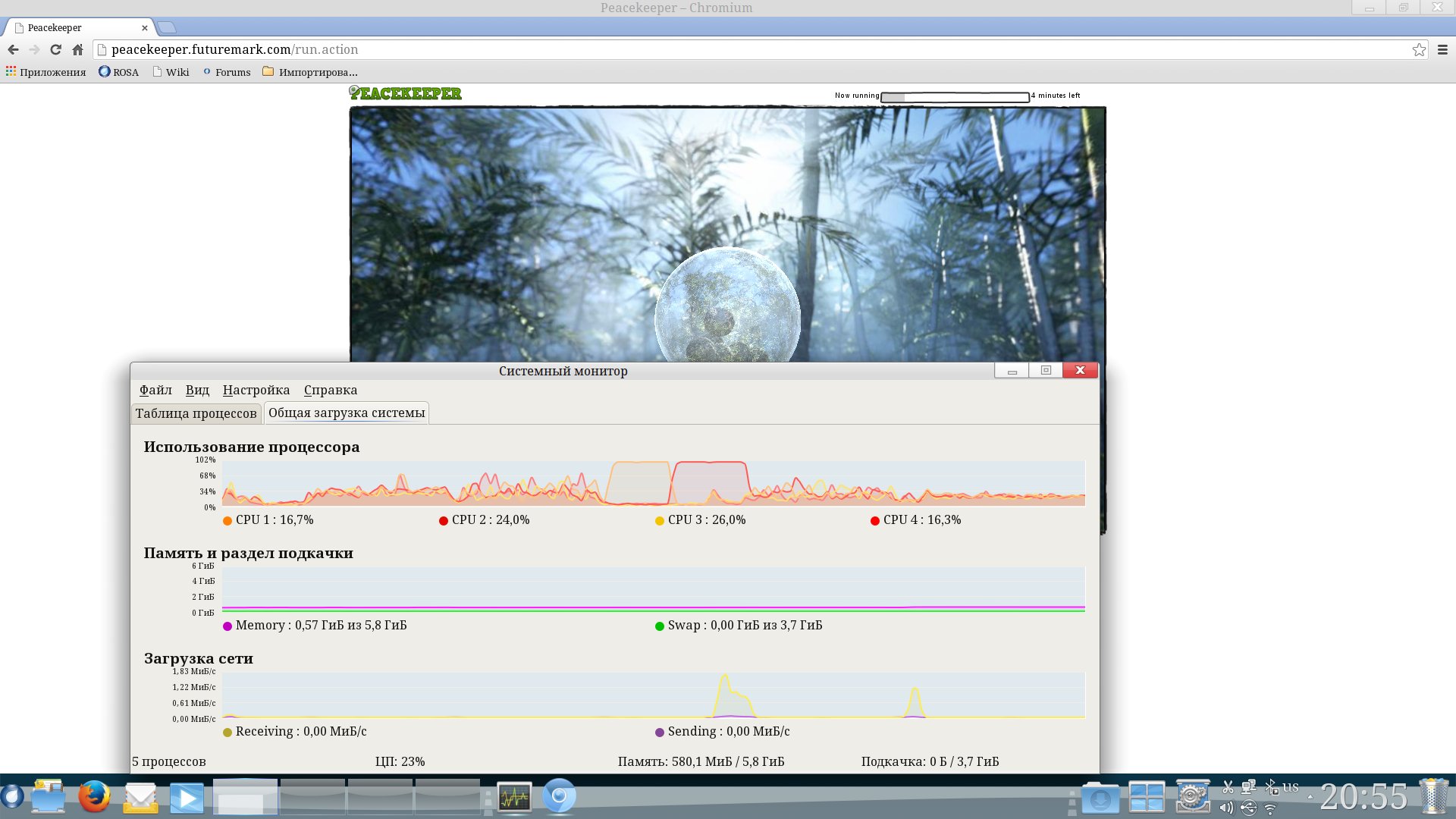Open the ROSA bookmark link

[x=118, y=72]
